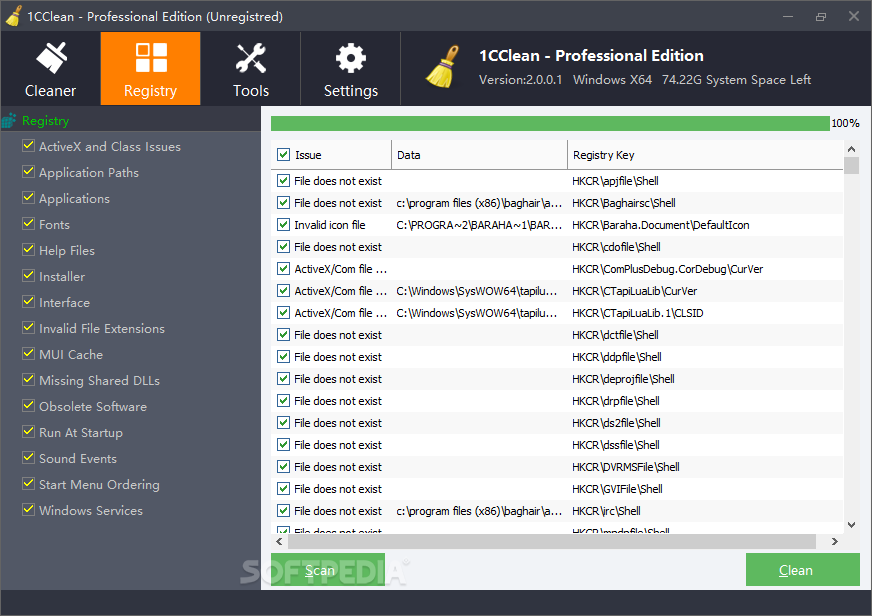Toggle the Installer checkbox
The height and width of the screenshot is (616, 872).
click(x=28, y=276)
